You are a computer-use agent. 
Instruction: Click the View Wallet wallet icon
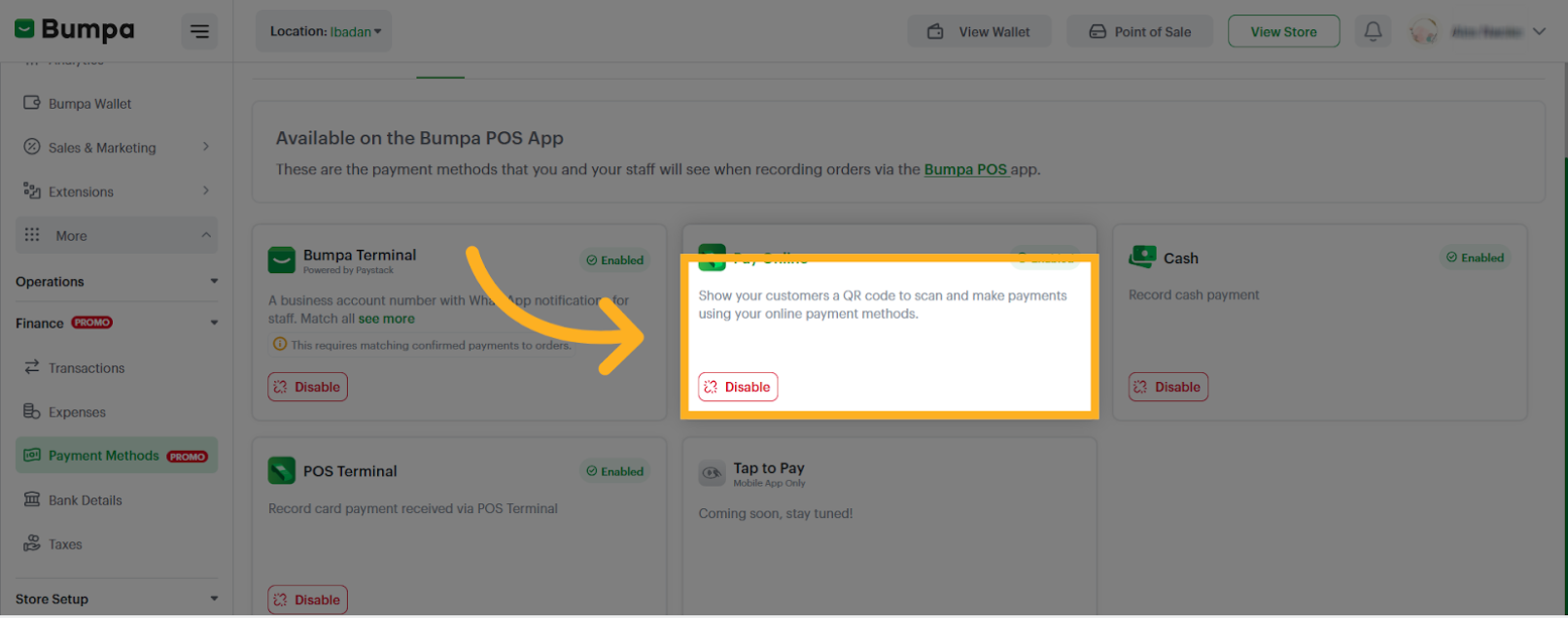coord(935,31)
